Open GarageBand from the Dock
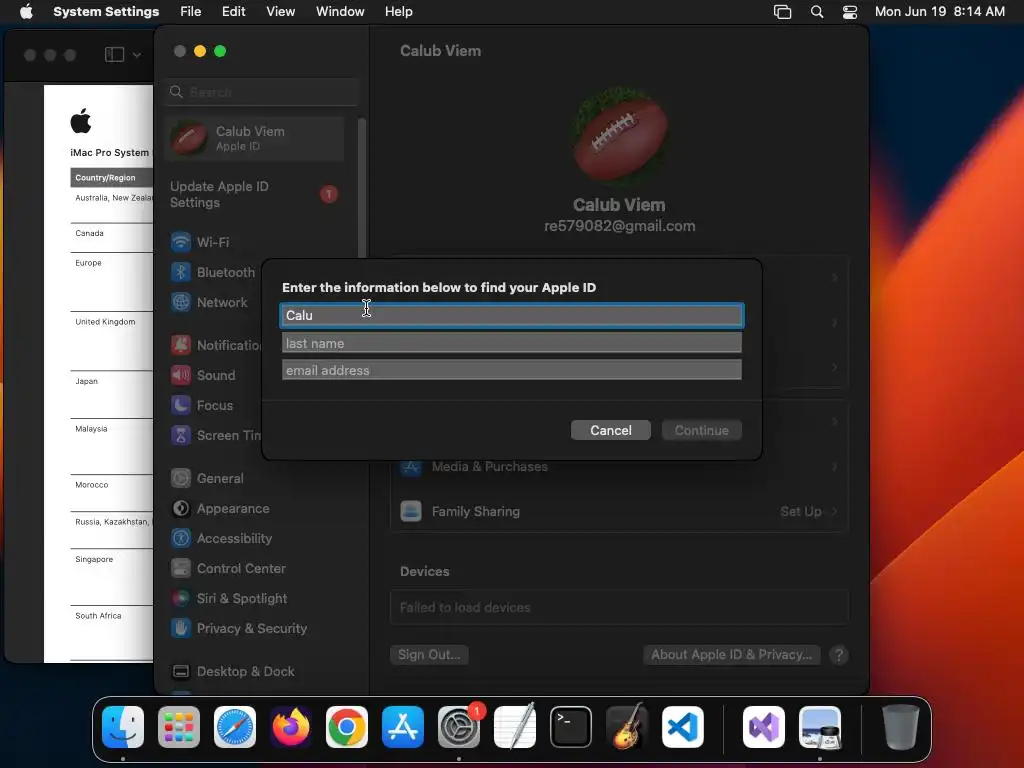Image resolution: width=1024 pixels, height=768 pixels. tap(627, 727)
